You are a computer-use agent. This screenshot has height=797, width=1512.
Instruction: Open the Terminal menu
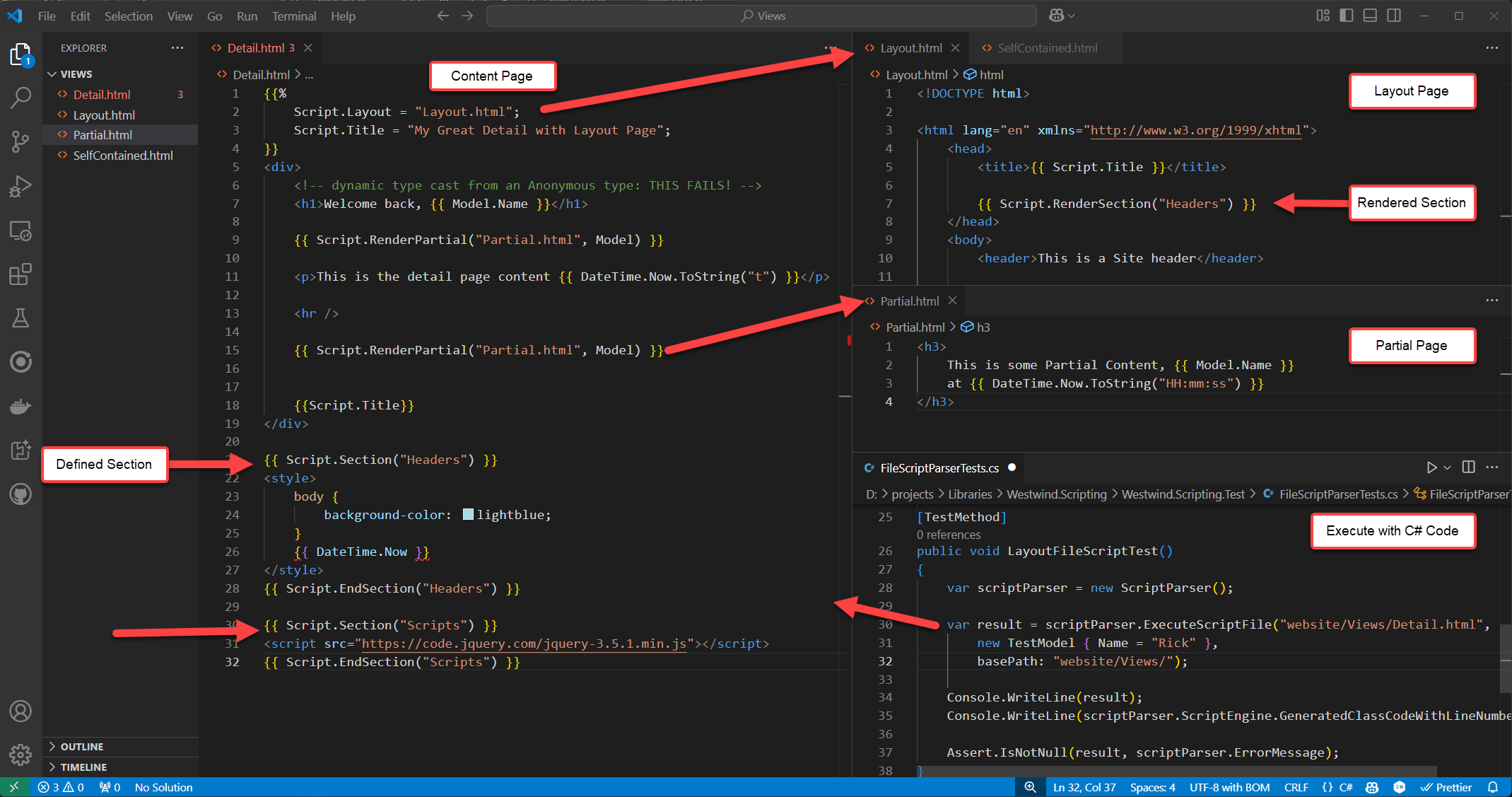point(294,16)
